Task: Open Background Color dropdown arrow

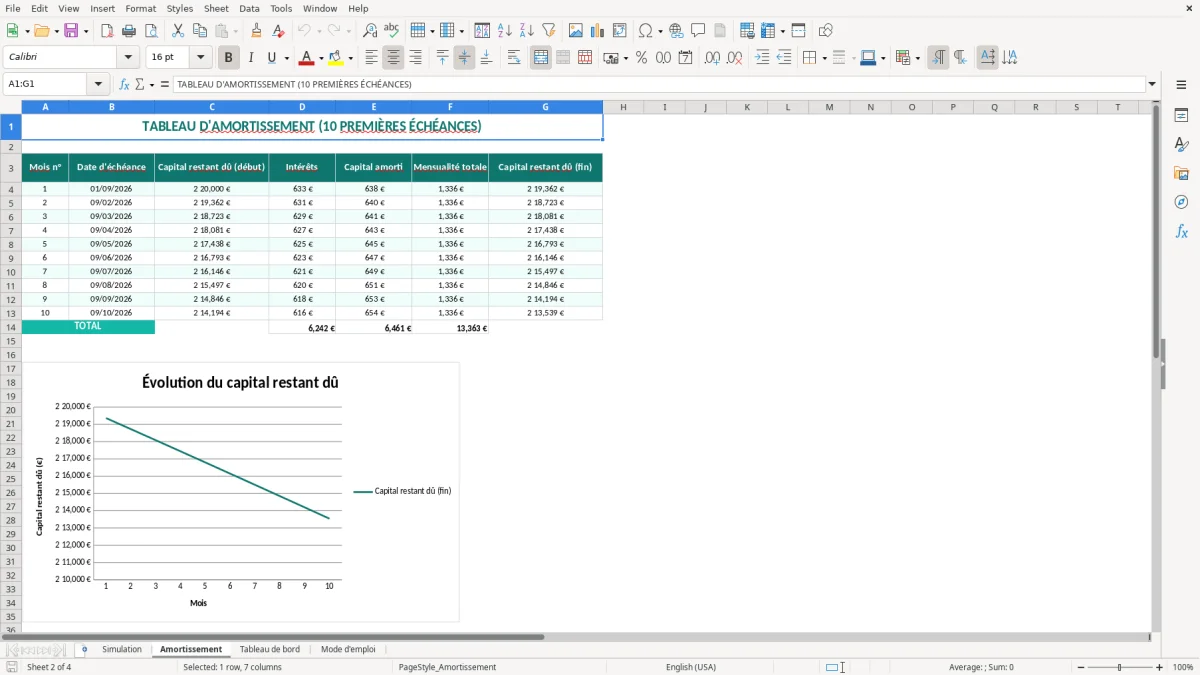Action: click(351, 58)
